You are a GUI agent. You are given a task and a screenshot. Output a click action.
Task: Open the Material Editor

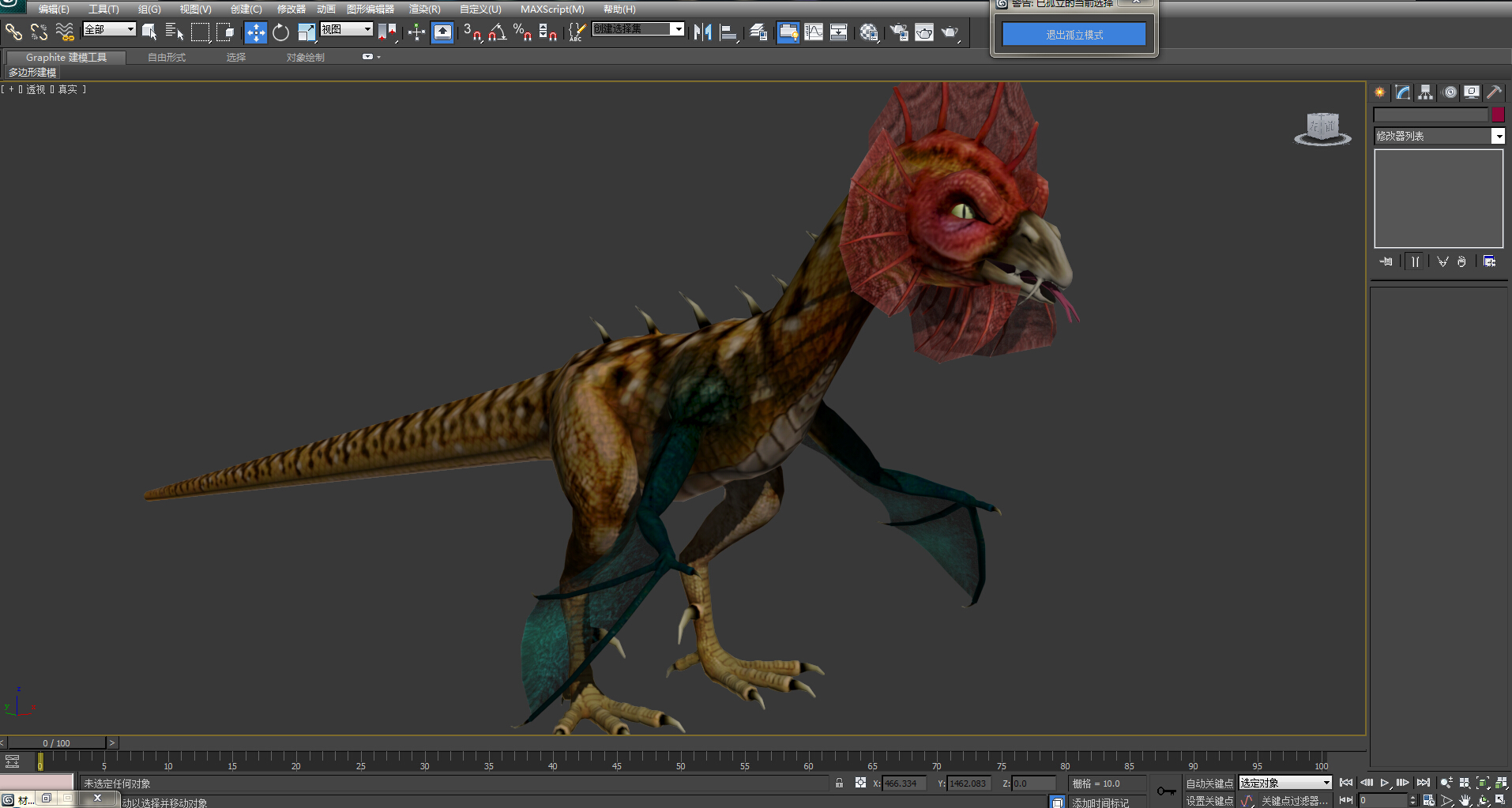pyautogui.click(x=869, y=32)
